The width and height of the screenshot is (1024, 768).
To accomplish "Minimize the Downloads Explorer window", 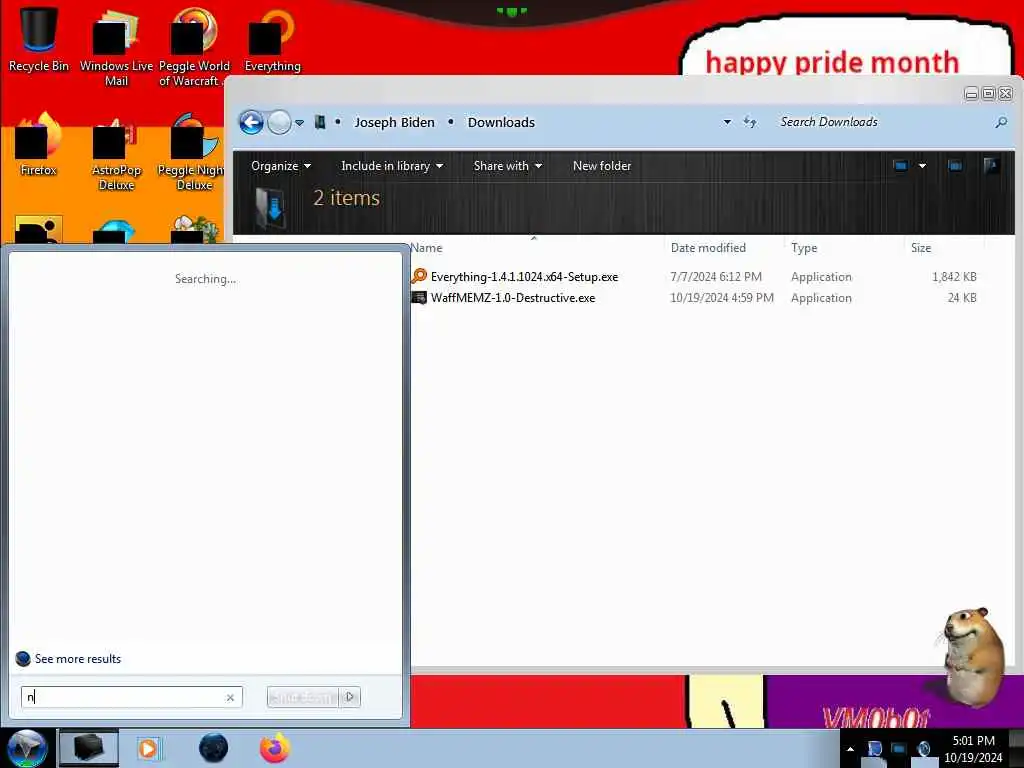I will tap(972, 94).
